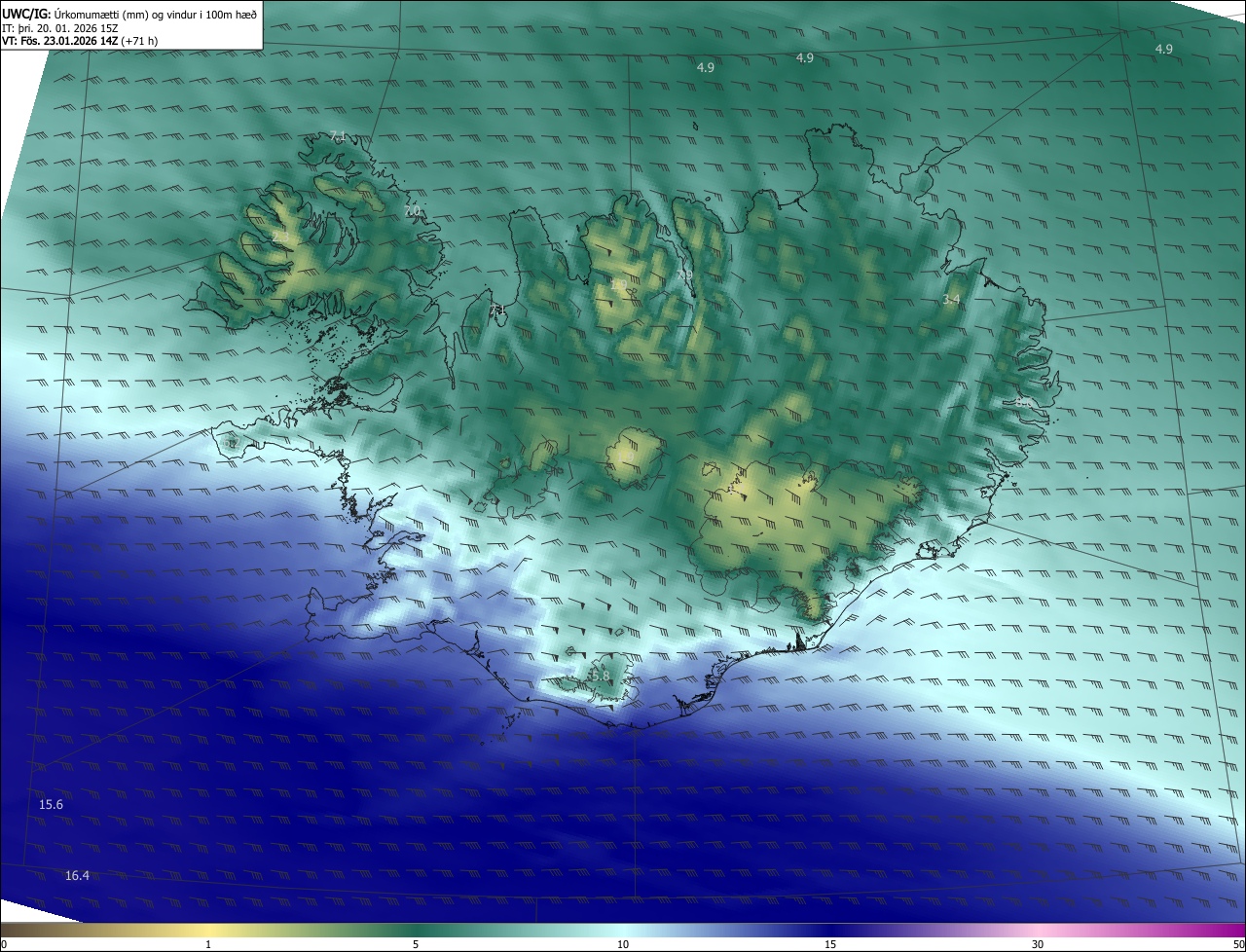The width and height of the screenshot is (1246, 952).
Task: Select the 15 tick on the color scale
Action: tap(830, 944)
